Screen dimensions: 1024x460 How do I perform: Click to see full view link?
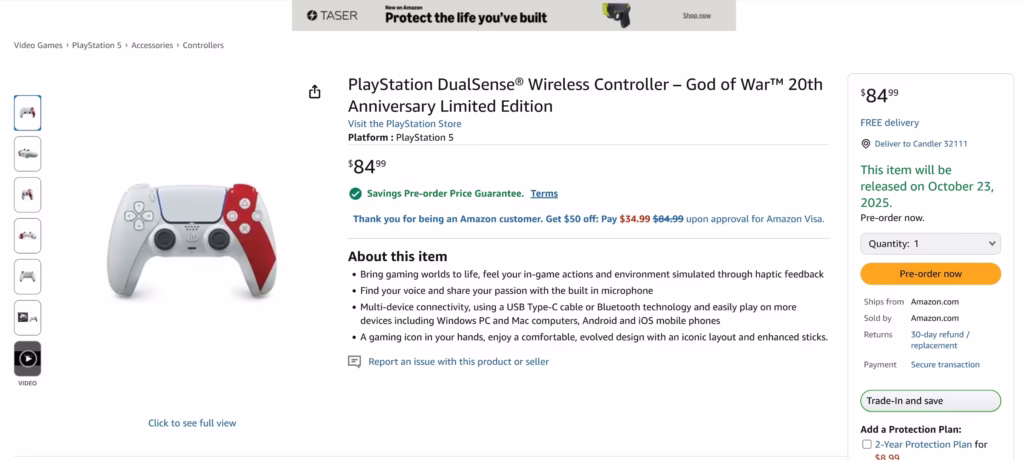coord(192,423)
